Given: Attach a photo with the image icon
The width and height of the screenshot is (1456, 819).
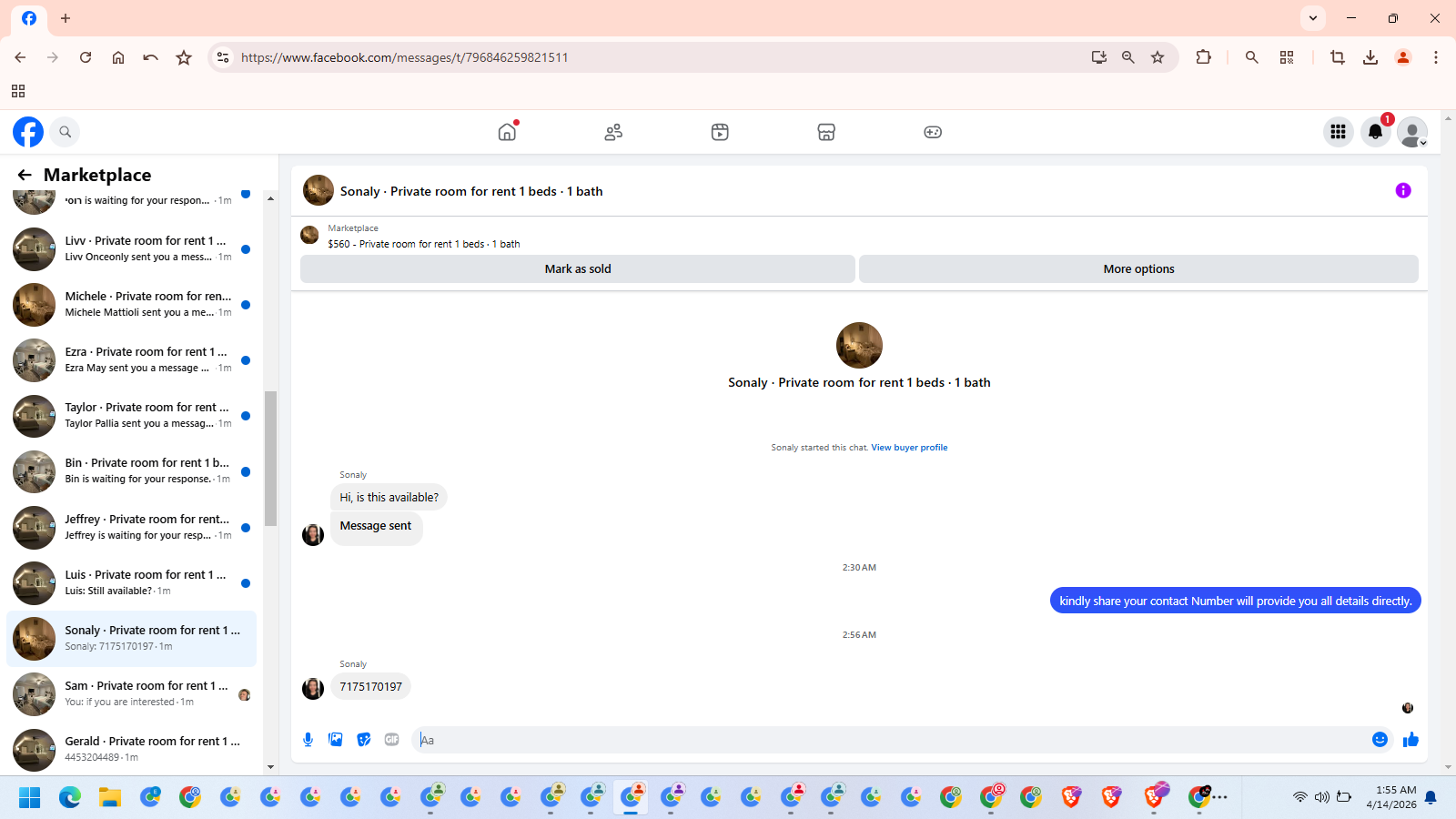Looking at the screenshot, I should 336,740.
